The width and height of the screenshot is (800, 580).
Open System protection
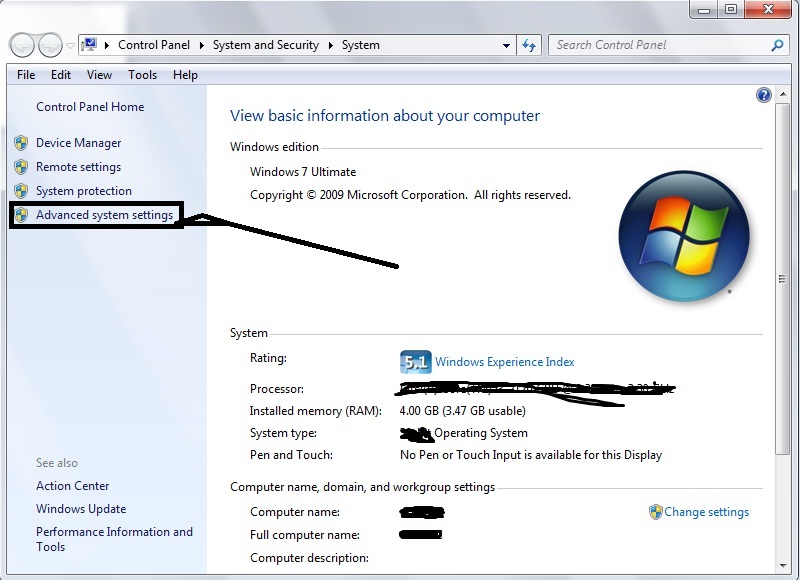(x=84, y=191)
